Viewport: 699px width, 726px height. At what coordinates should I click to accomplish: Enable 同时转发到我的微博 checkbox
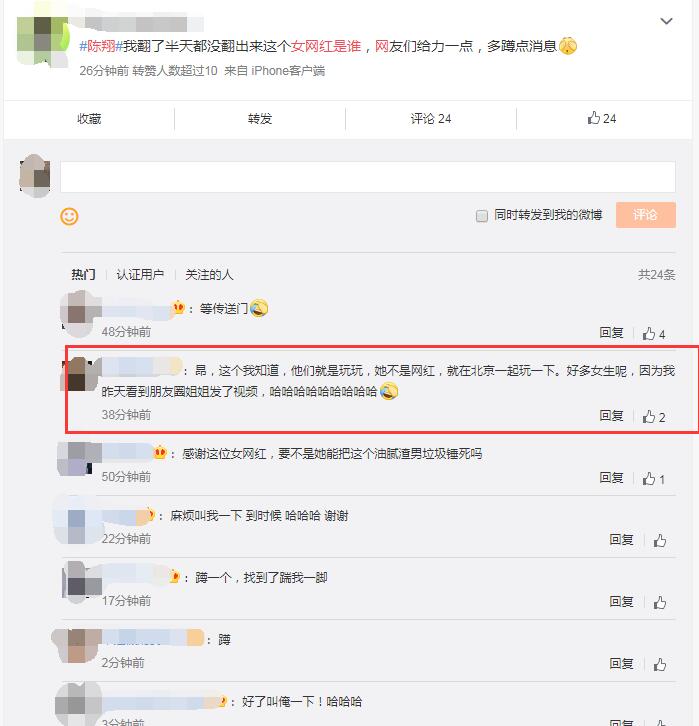481,216
